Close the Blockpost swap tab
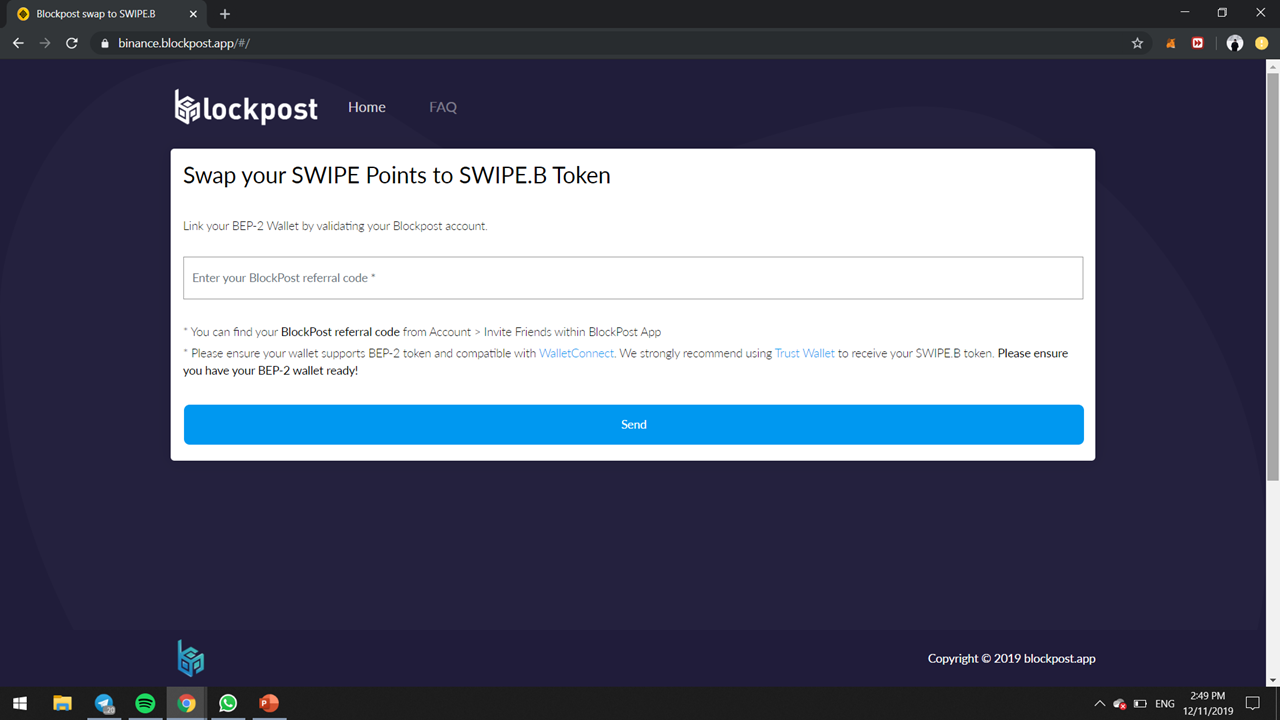 click(192, 14)
